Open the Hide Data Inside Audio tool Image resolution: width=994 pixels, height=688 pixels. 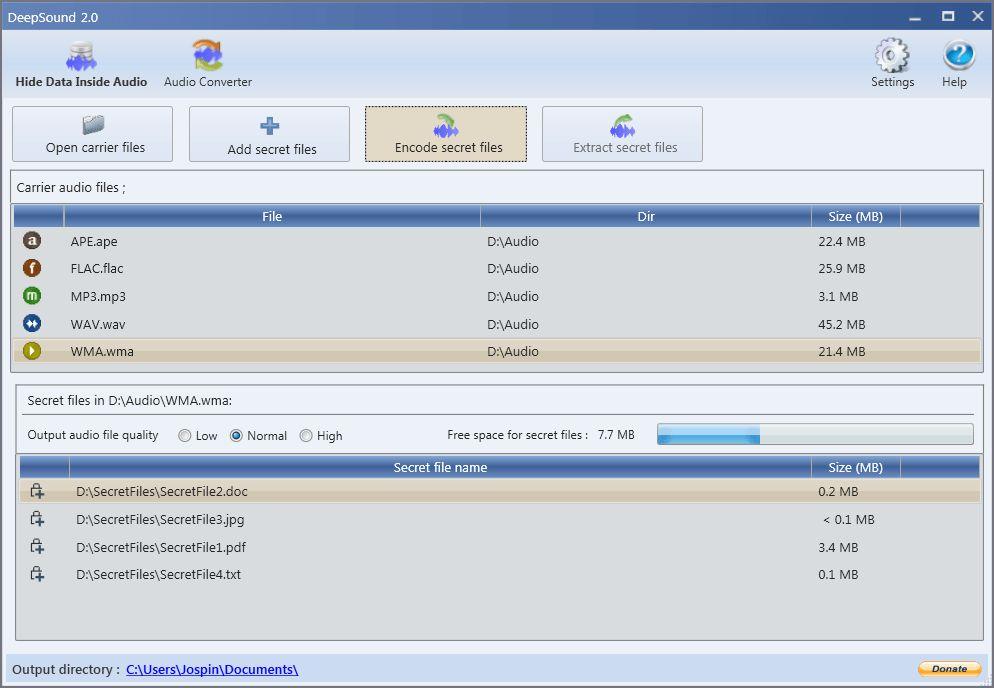click(81, 64)
